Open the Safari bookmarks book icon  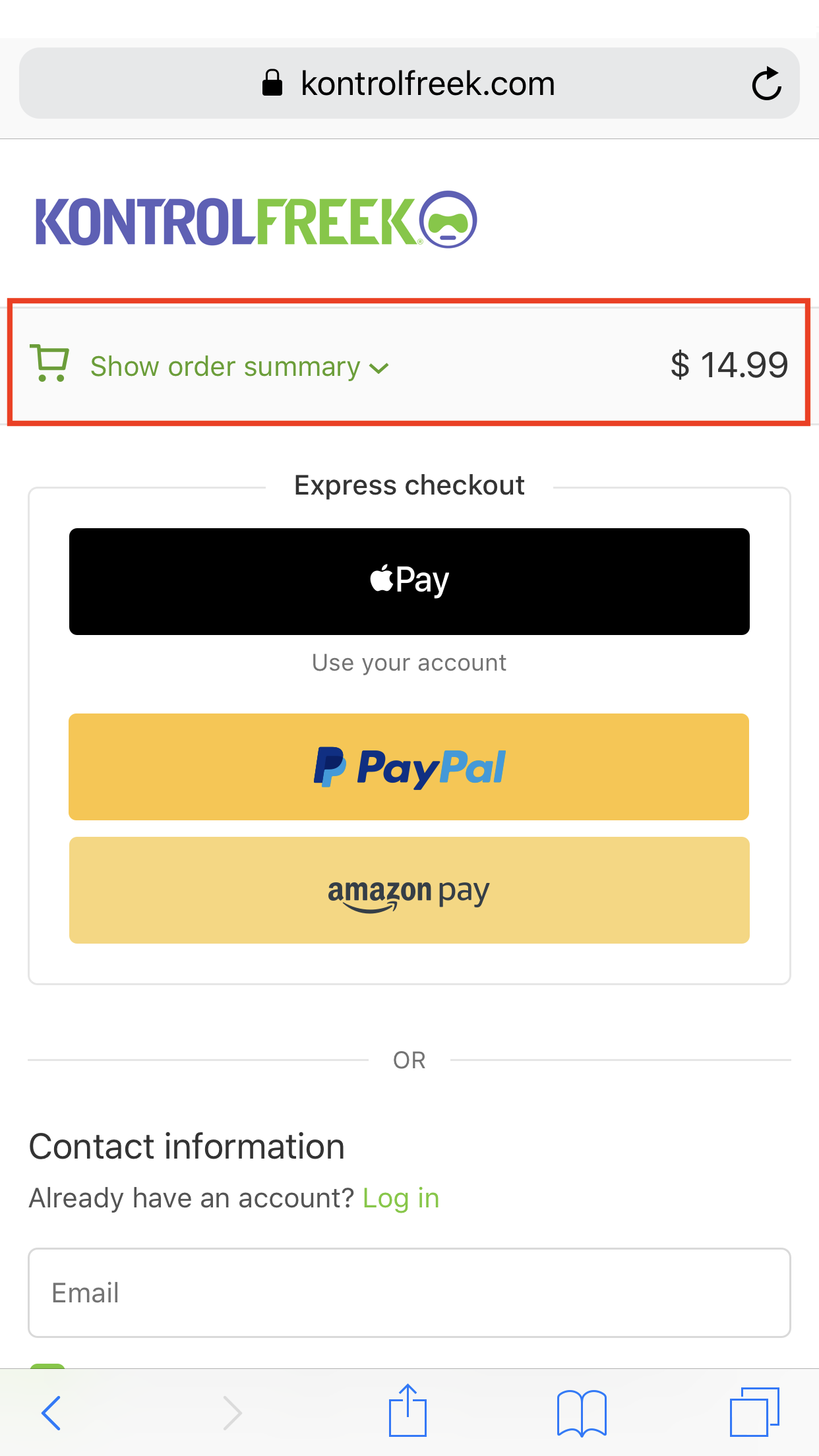pyautogui.click(x=582, y=1412)
